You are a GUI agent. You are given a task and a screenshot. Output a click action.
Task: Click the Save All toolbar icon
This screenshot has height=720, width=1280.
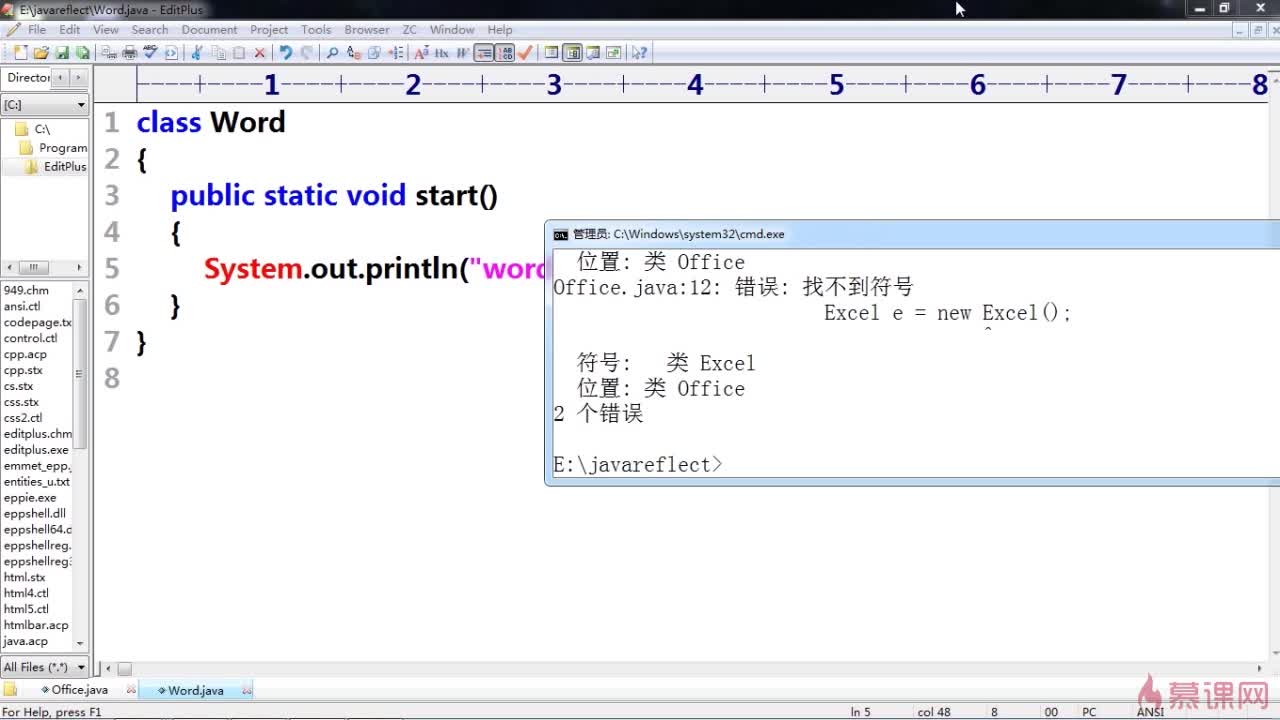82,52
